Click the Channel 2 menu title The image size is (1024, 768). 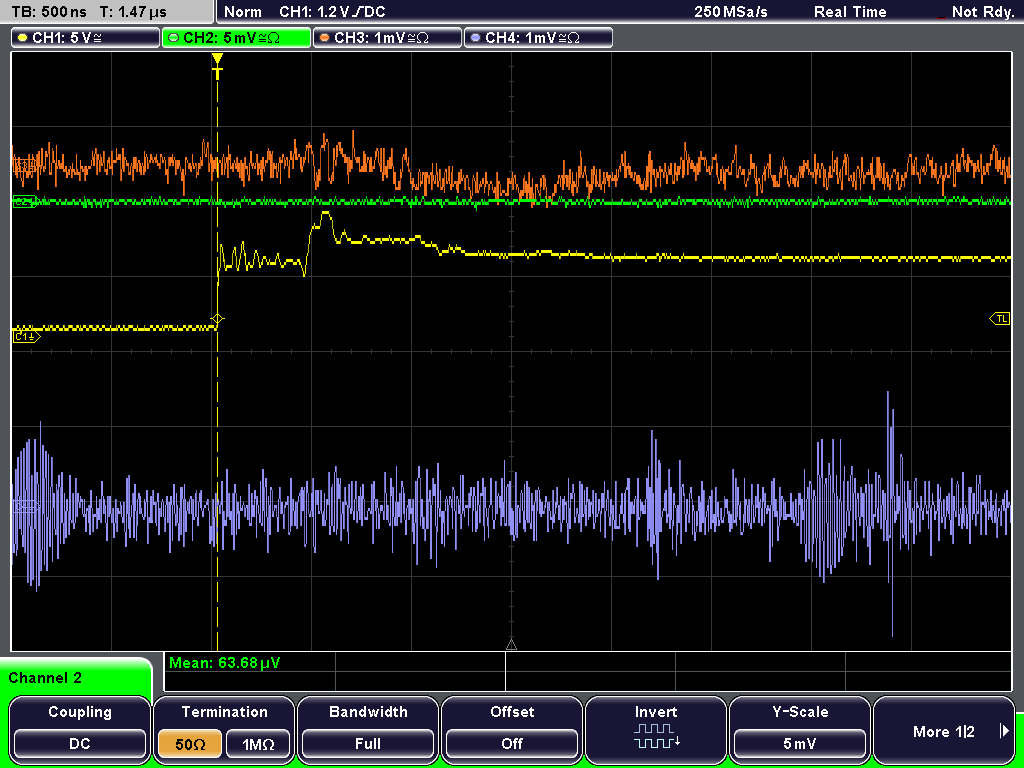click(45, 678)
